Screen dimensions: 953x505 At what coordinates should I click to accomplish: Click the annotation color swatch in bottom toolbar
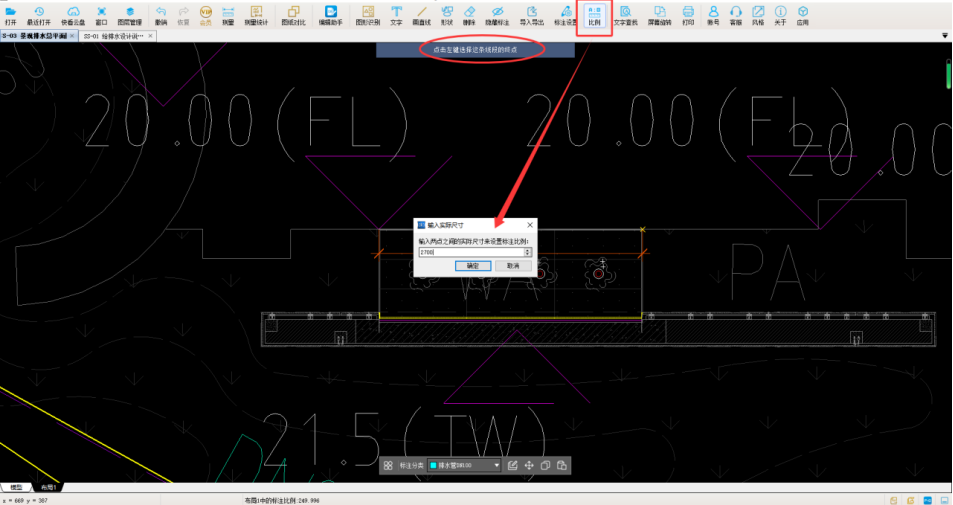click(433, 465)
